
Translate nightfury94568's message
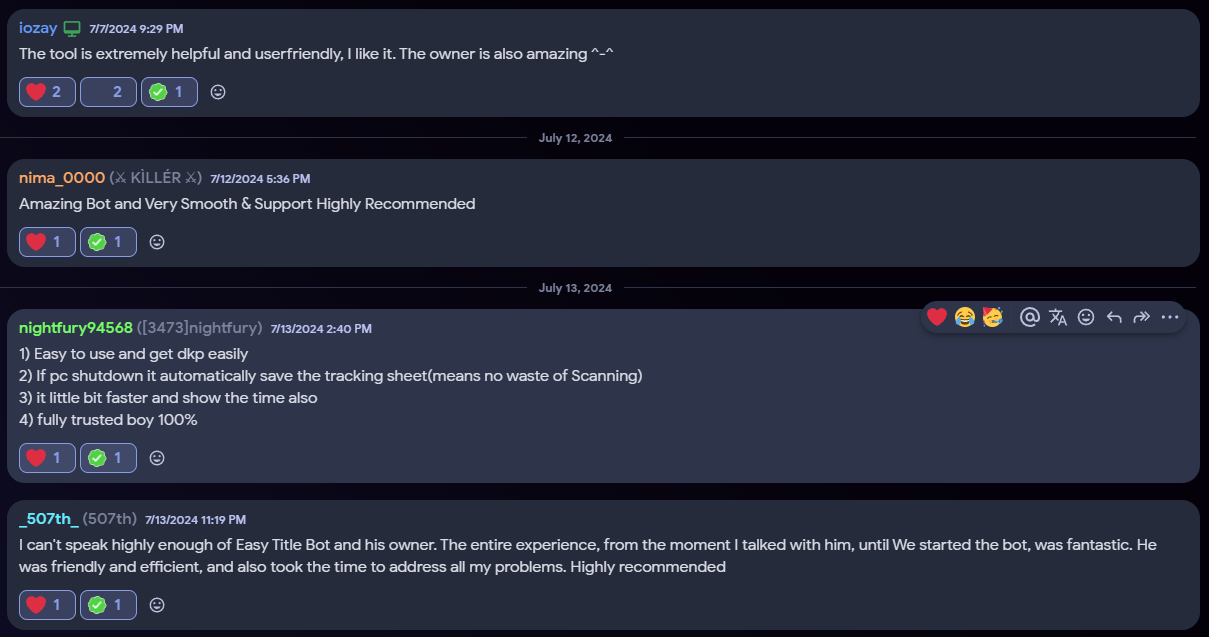pyautogui.click(x=1058, y=317)
